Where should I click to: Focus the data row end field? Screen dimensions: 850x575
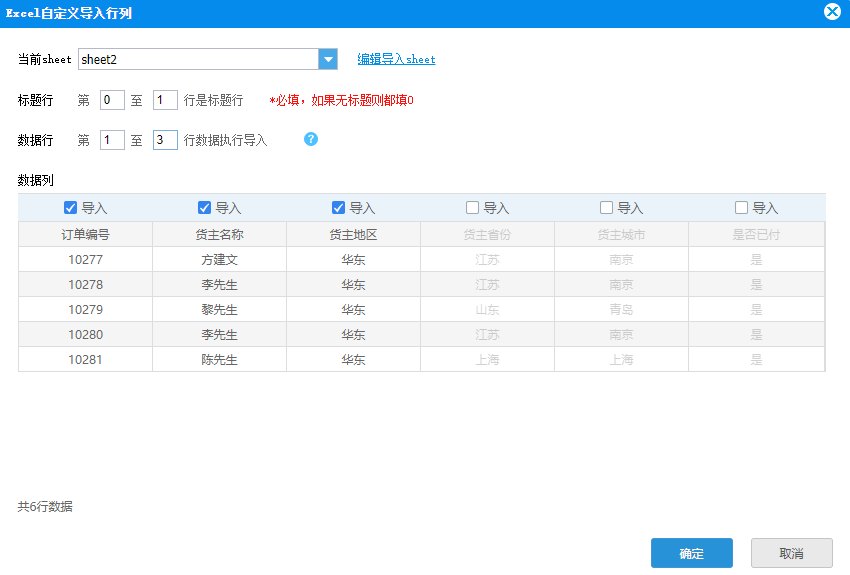coord(165,140)
